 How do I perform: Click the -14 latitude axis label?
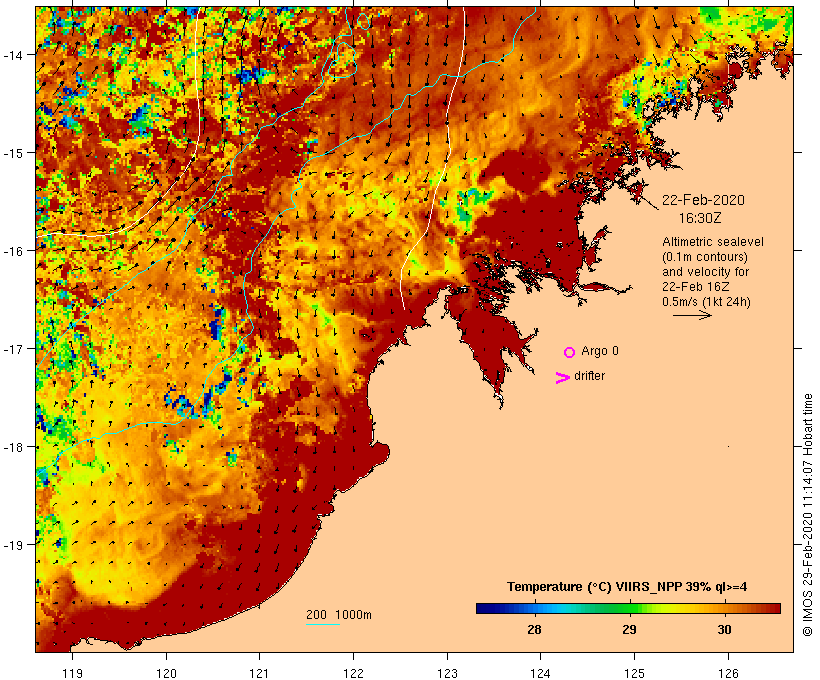12,55
